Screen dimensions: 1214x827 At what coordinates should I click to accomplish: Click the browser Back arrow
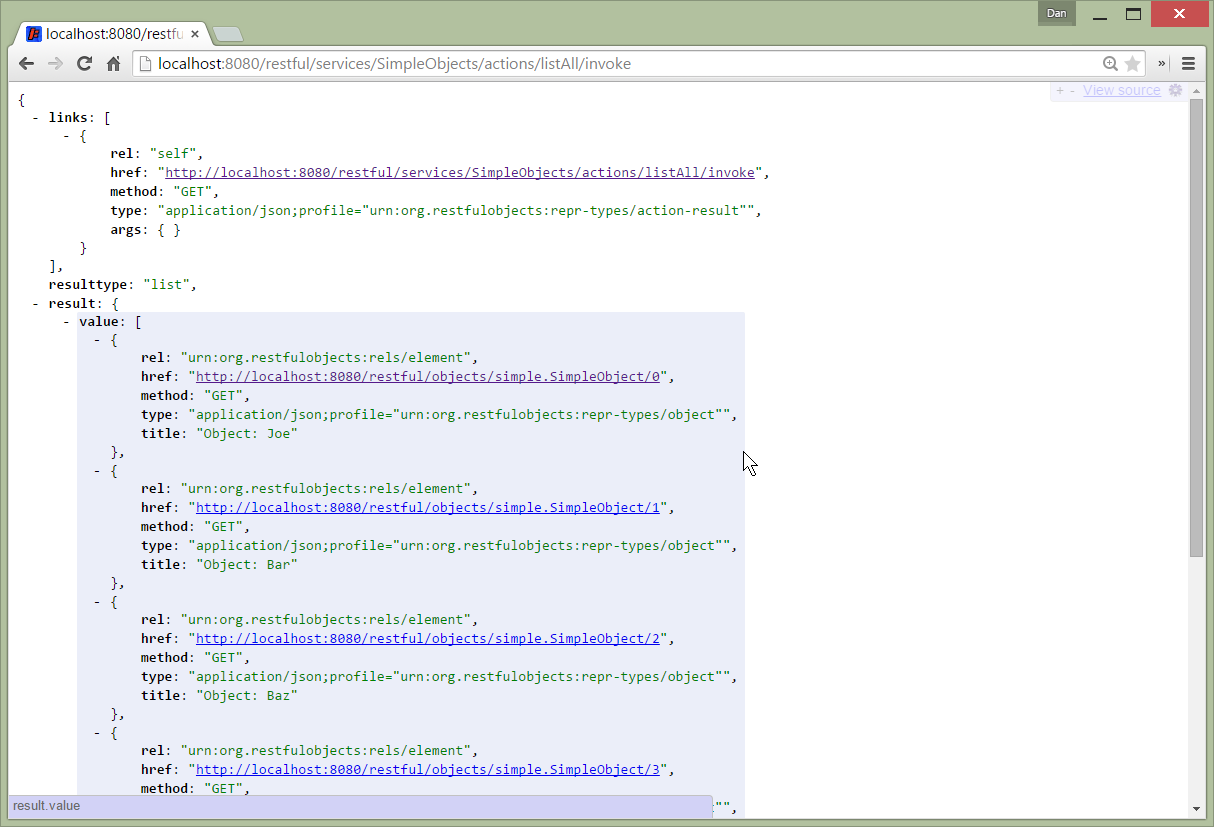click(27, 64)
